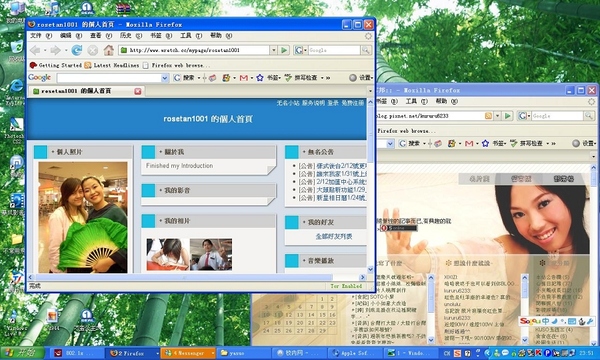Open yaxue folder in taskbar

(243, 353)
